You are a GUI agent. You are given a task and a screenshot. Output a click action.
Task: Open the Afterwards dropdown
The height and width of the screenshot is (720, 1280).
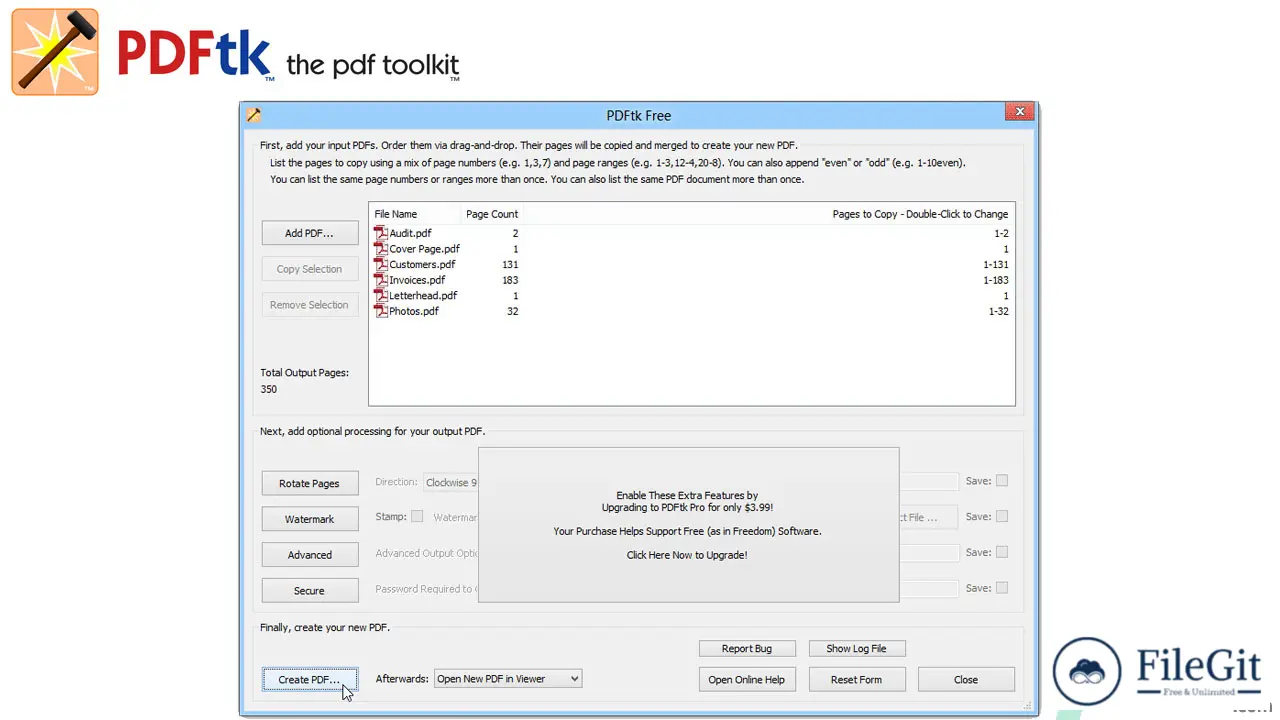(x=508, y=679)
